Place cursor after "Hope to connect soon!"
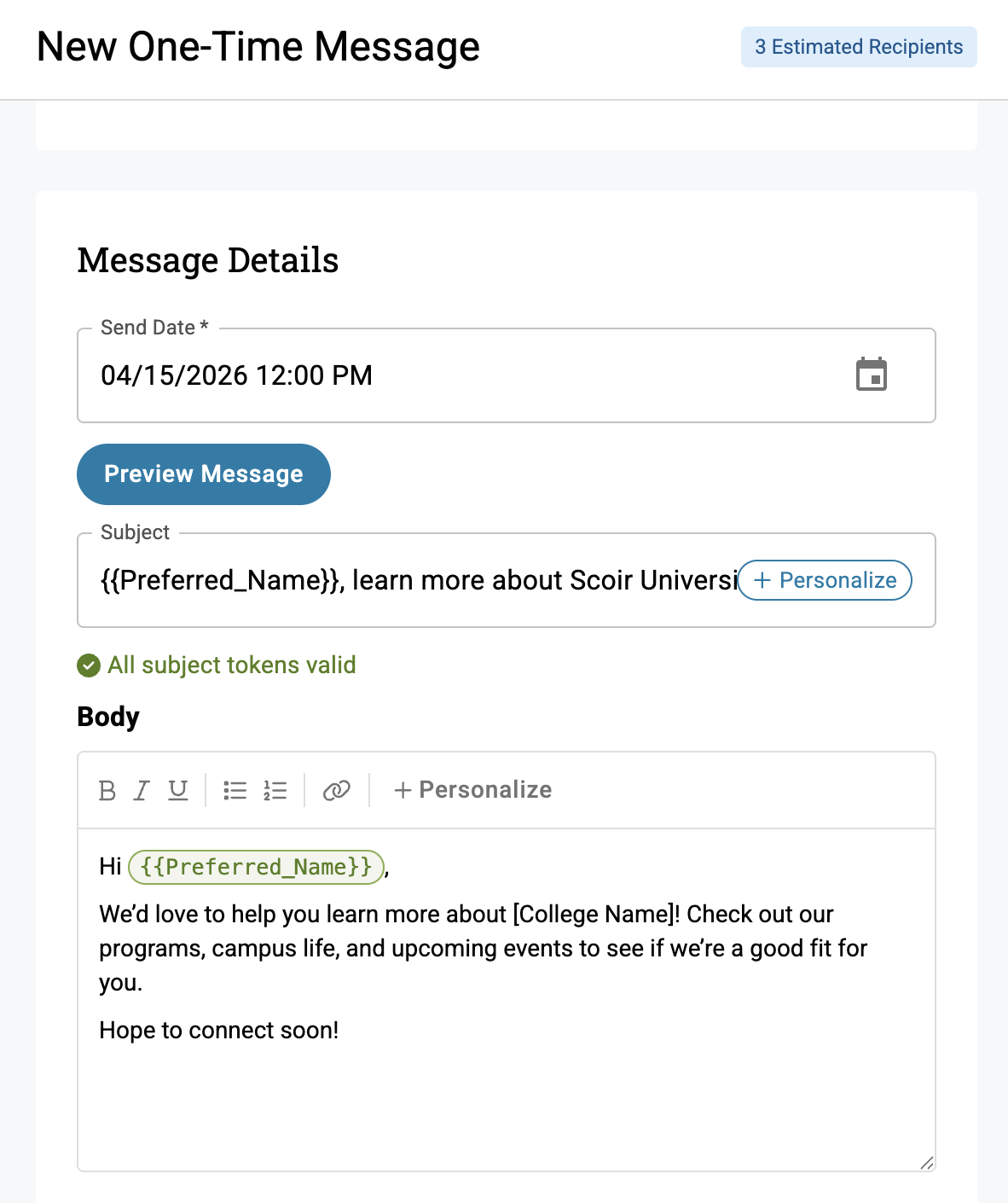The image size is (1008, 1203). (x=339, y=1031)
